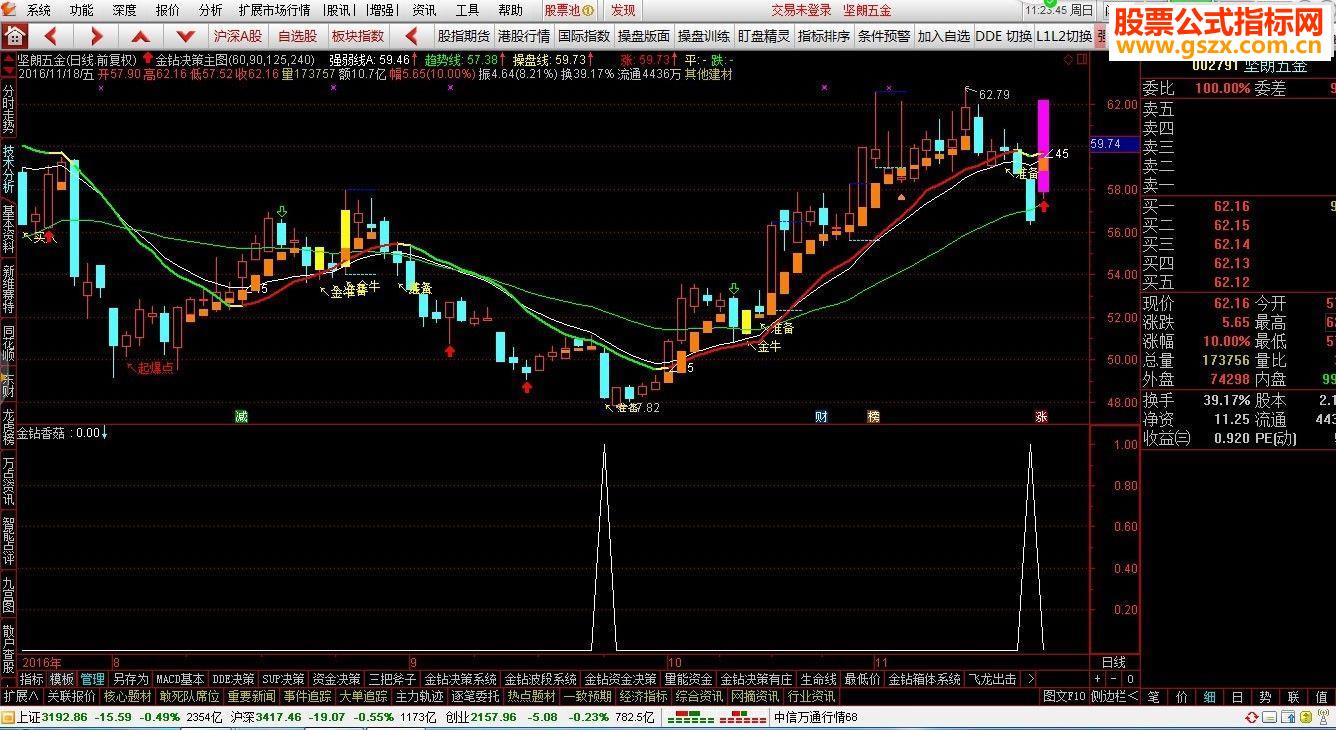Click the red 涨 marker on chart timeline

point(1041,416)
